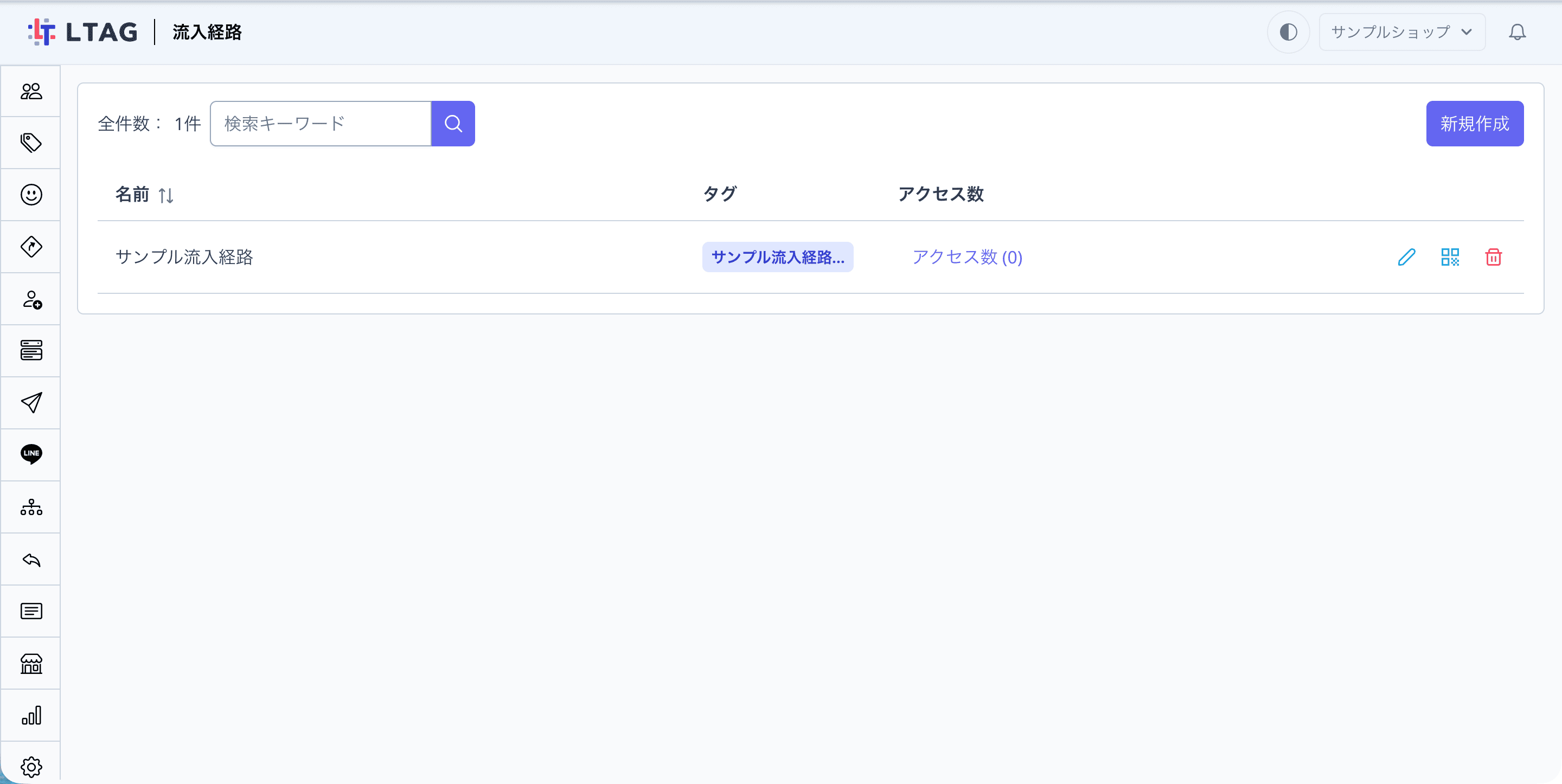Open the hierarchy tree sidebar icon

point(31,507)
